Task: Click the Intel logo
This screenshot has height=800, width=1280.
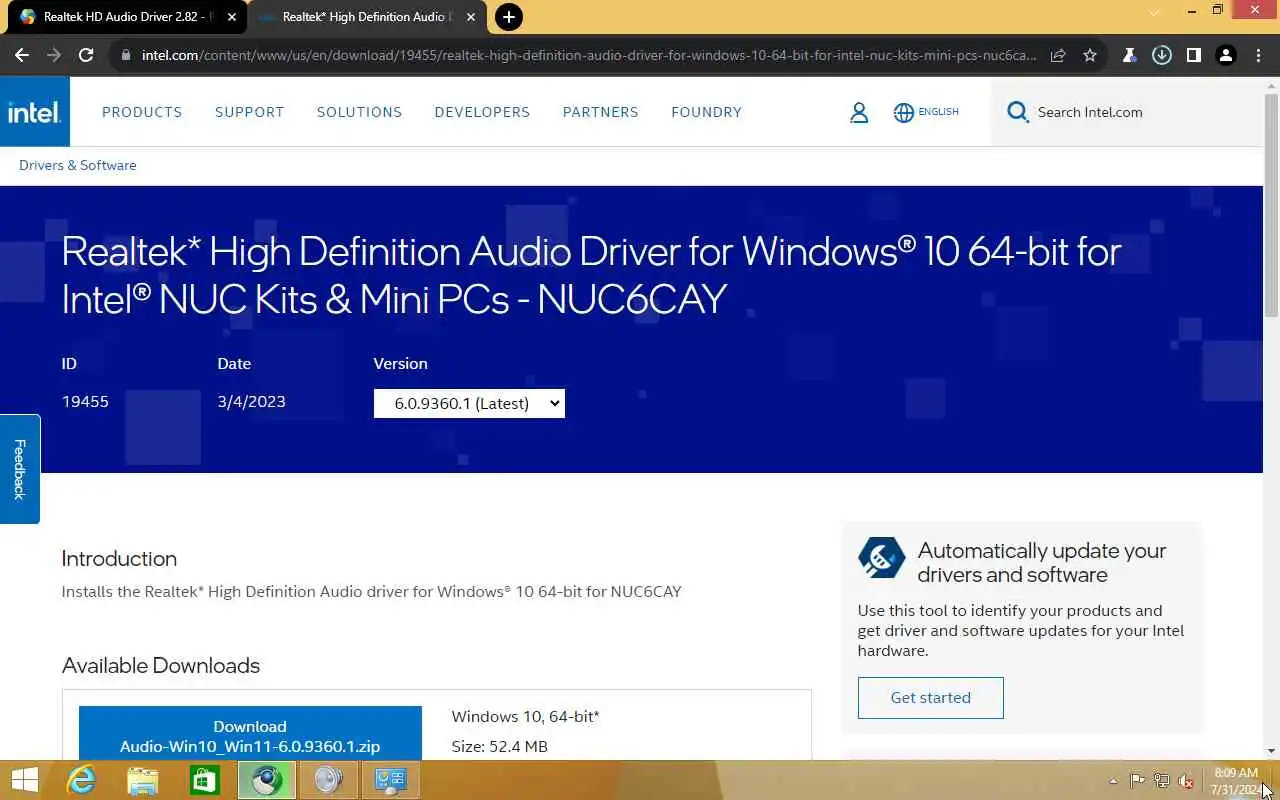Action: 35,112
